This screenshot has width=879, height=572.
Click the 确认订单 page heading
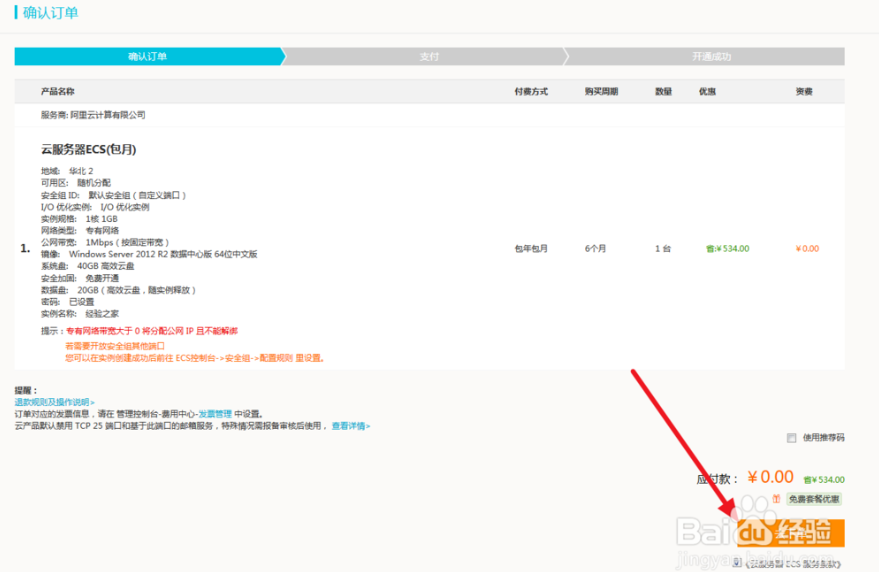point(50,12)
